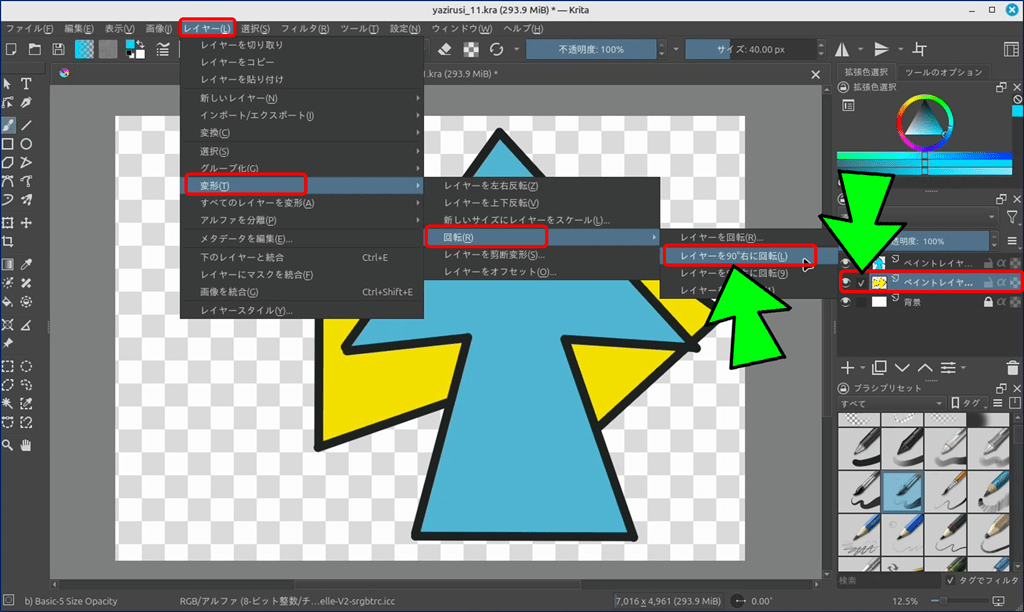Select the Text tool in toolbox

[x=27, y=83]
